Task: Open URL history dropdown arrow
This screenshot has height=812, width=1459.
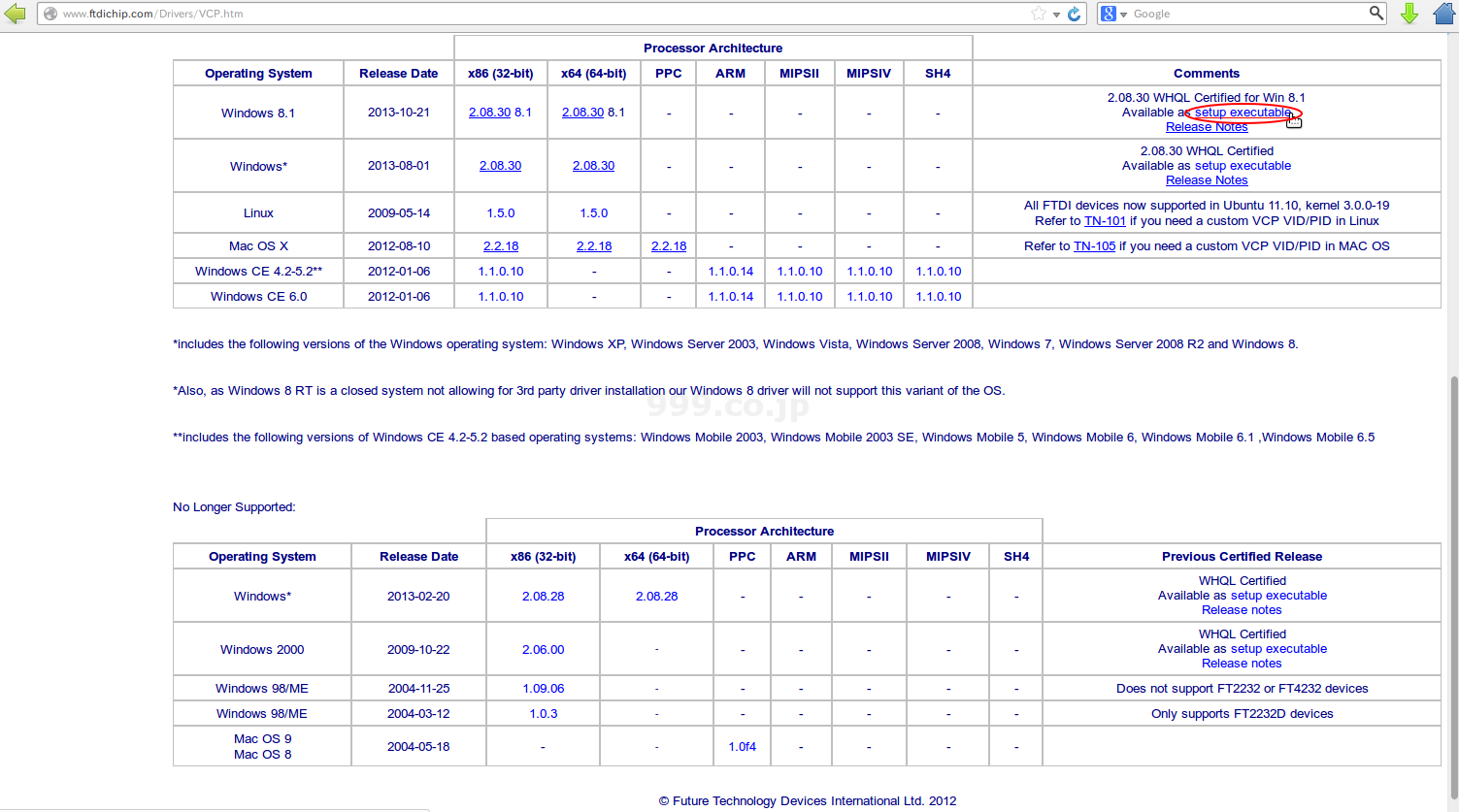Action: point(1056,15)
